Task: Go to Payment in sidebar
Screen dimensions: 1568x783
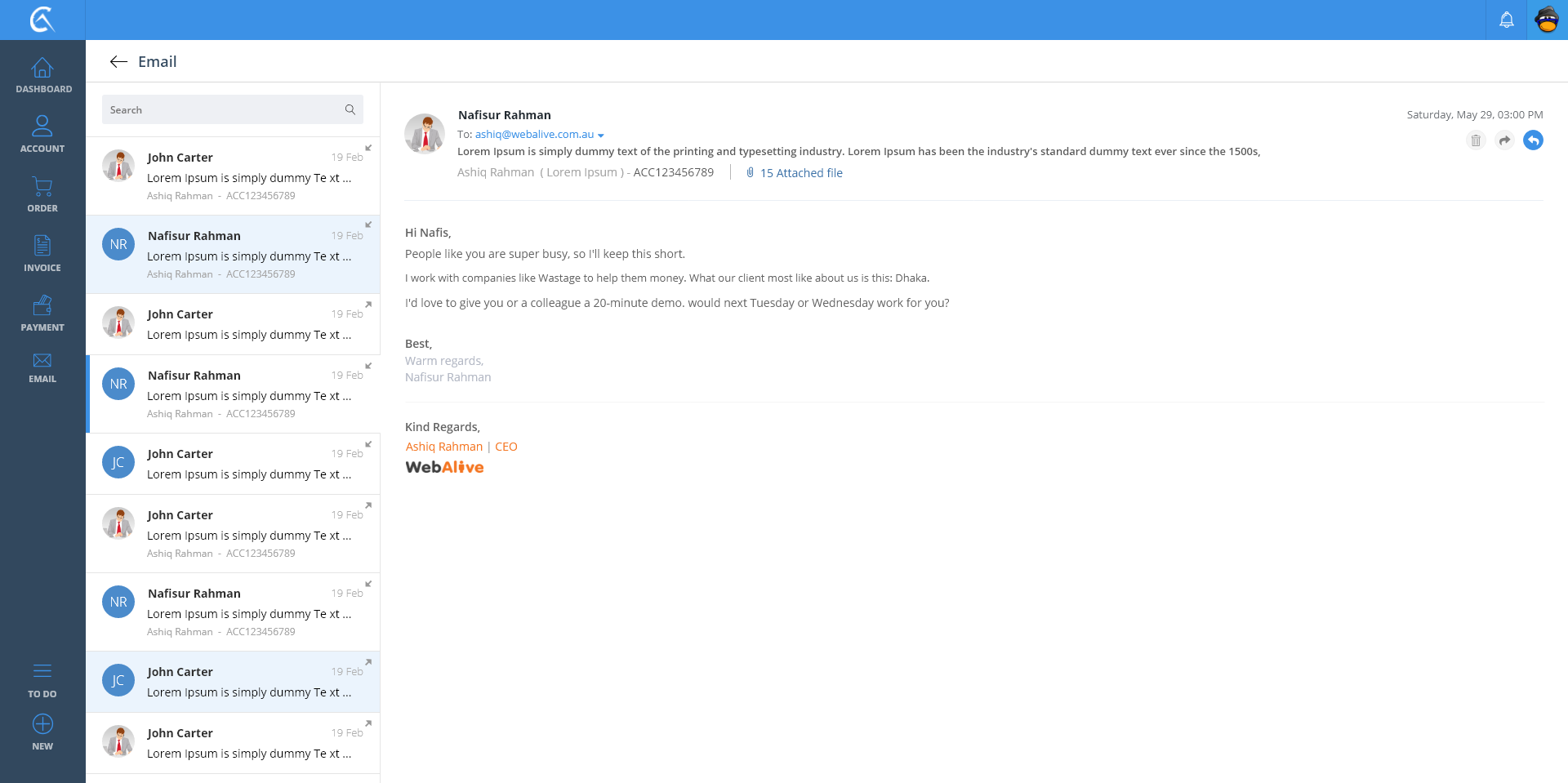Action: pyautogui.click(x=42, y=314)
